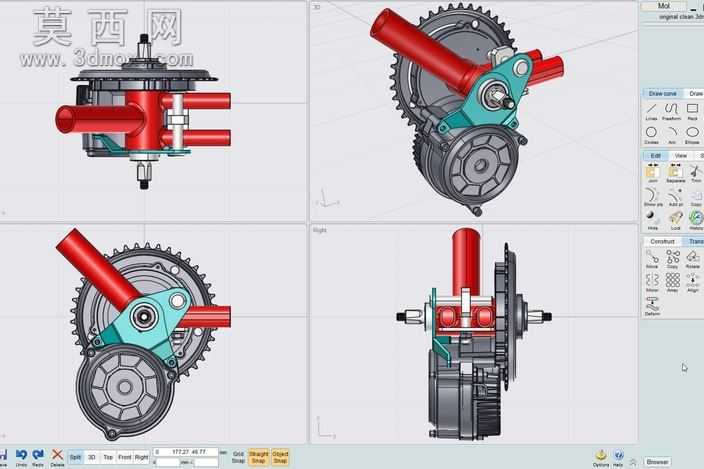Image resolution: width=704 pixels, height=469 pixels.
Task: Activate the Add pt tool
Action: coord(675,197)
